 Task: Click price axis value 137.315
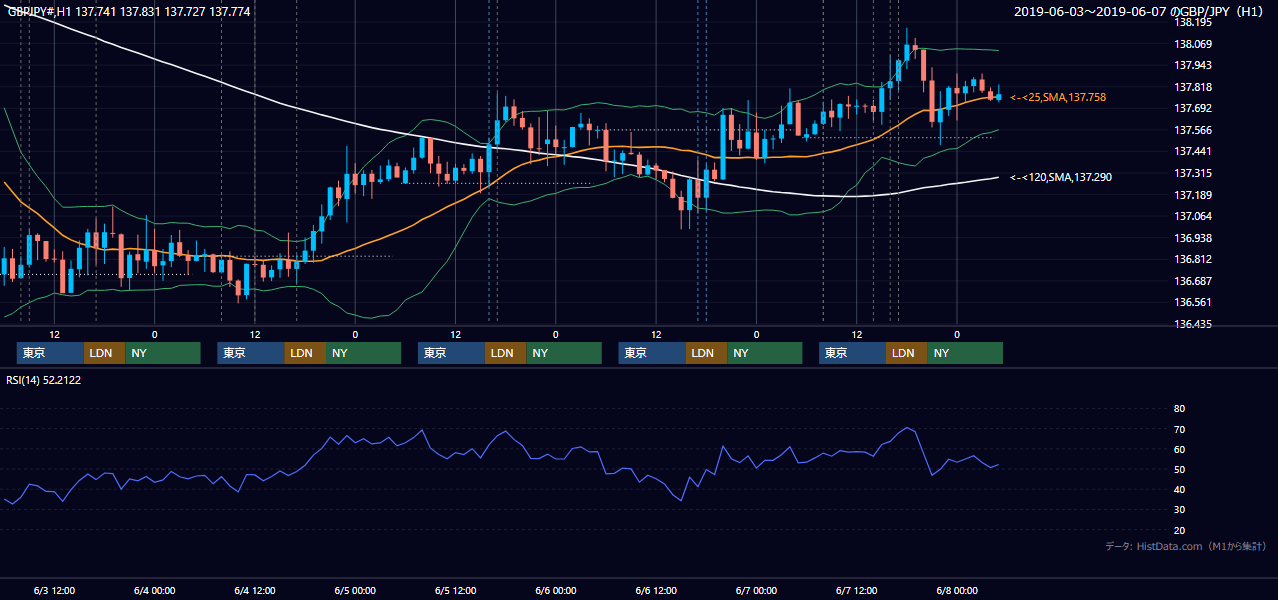[x=1193, y=173]
